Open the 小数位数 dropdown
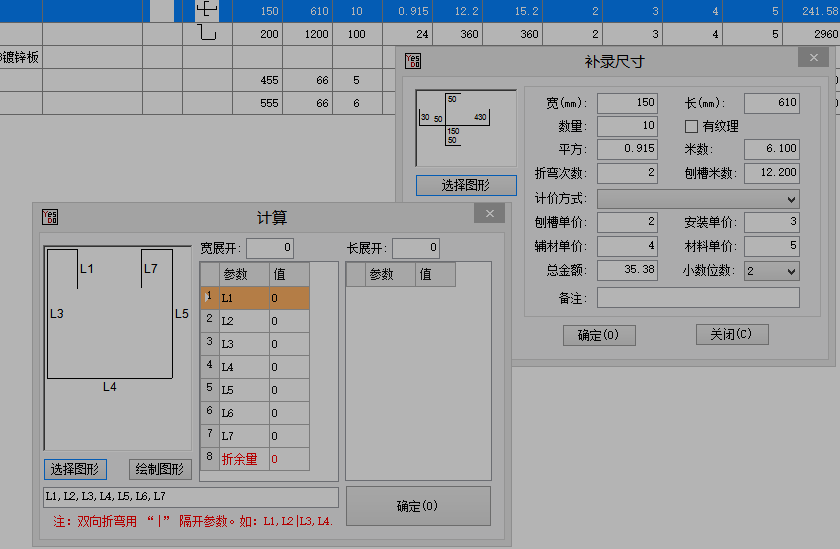 (771, 271)
